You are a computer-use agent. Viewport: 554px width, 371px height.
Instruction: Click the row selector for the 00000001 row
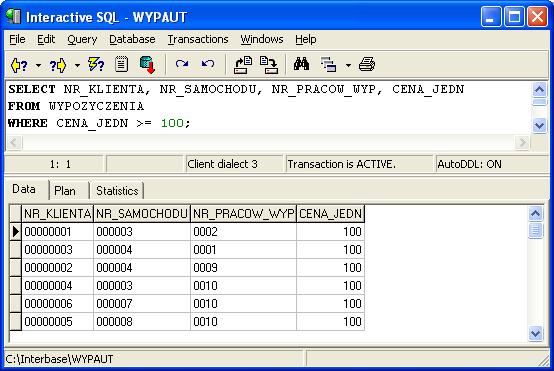(16, 232)
